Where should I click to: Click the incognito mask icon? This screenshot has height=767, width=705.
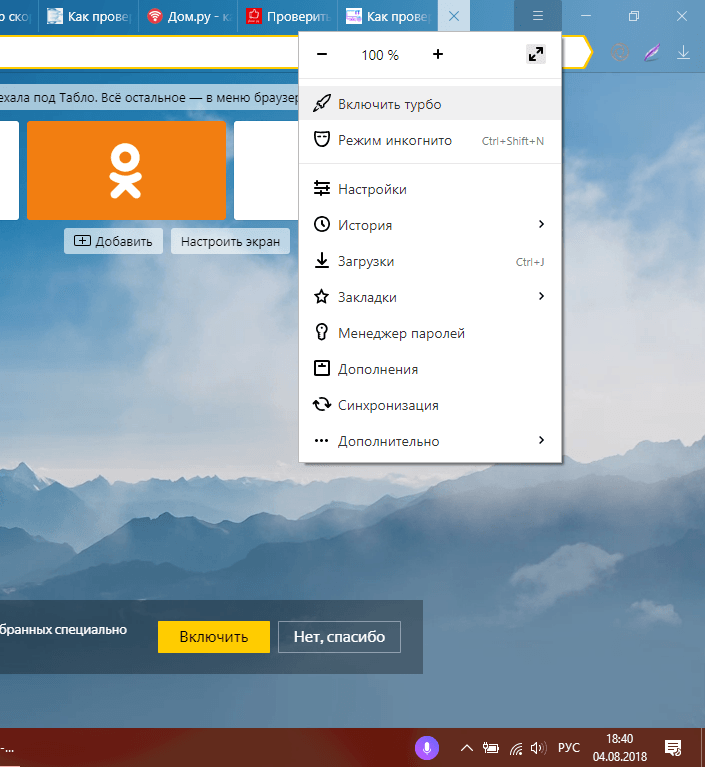click(x=321, y=139)
